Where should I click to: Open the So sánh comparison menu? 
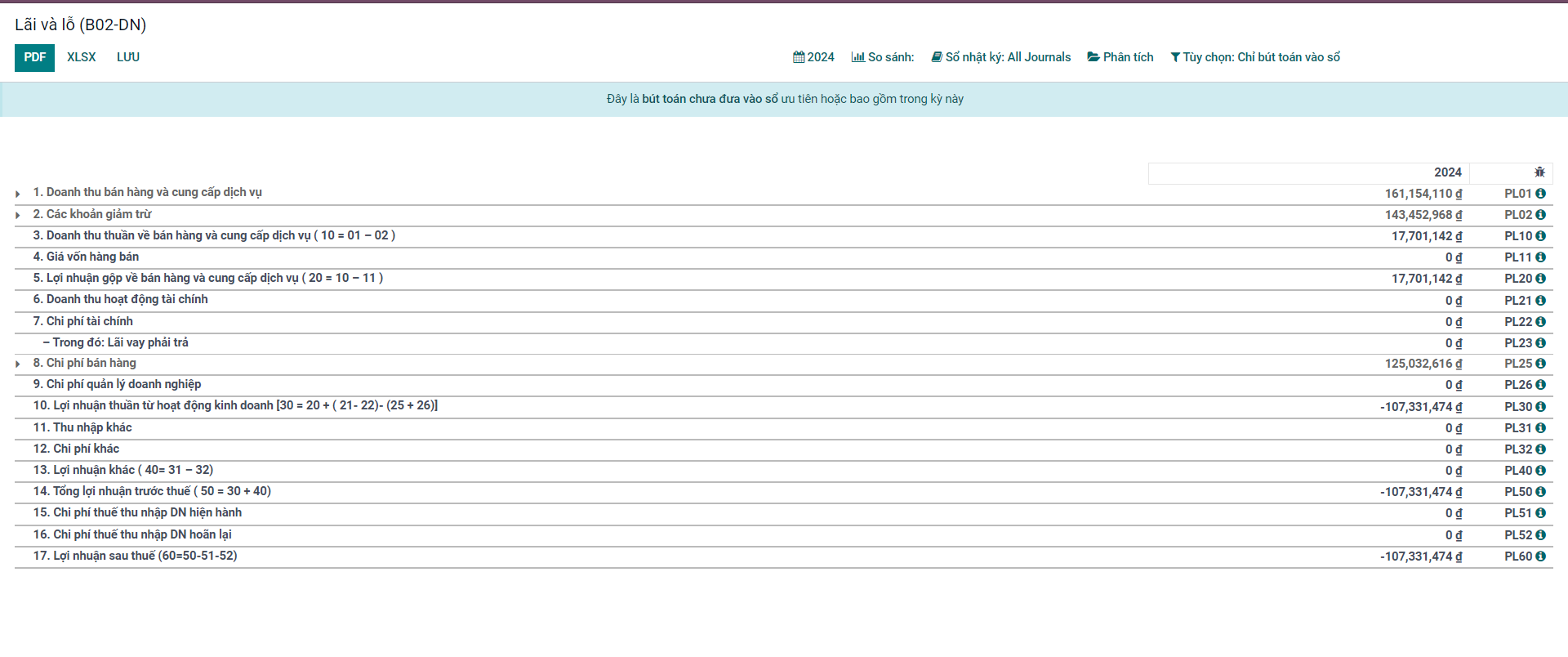pos(882,57)
